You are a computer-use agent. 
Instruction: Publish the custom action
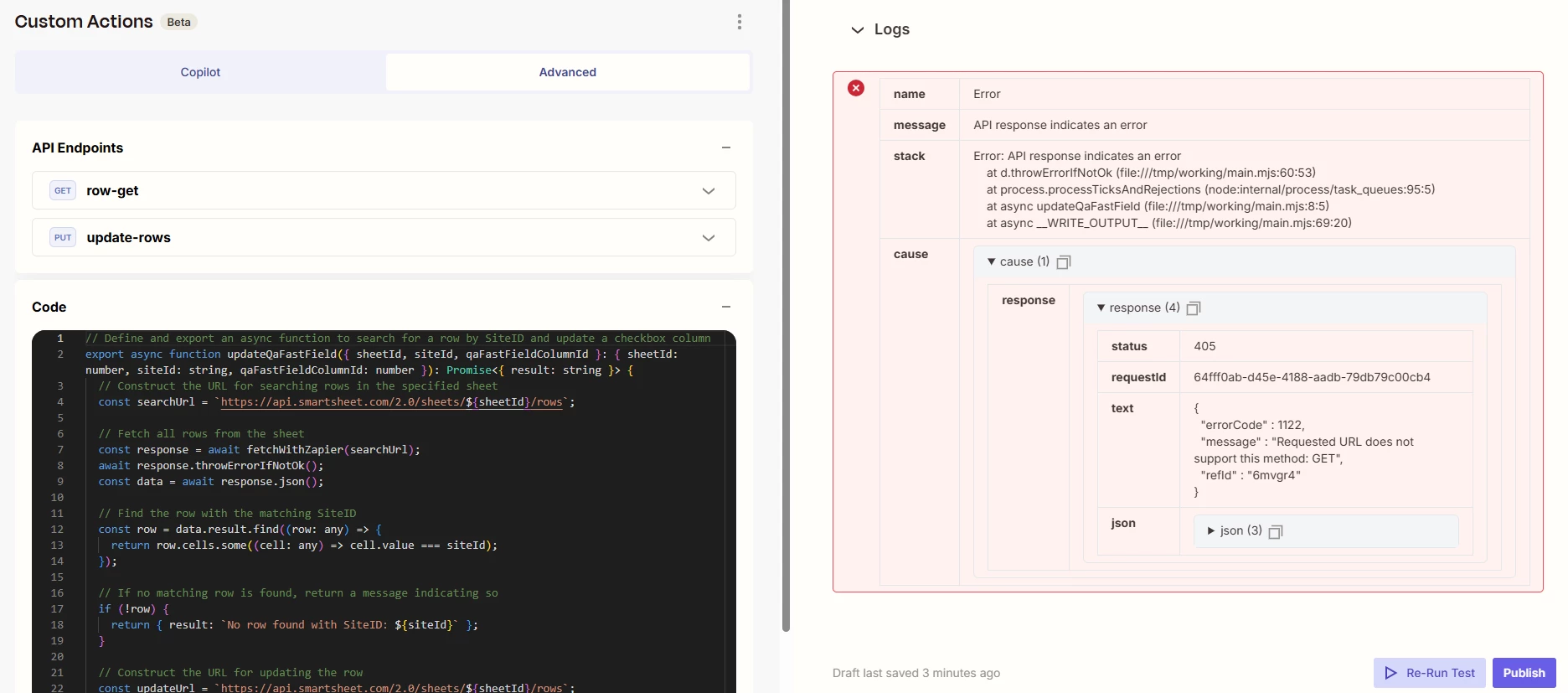1524,673
